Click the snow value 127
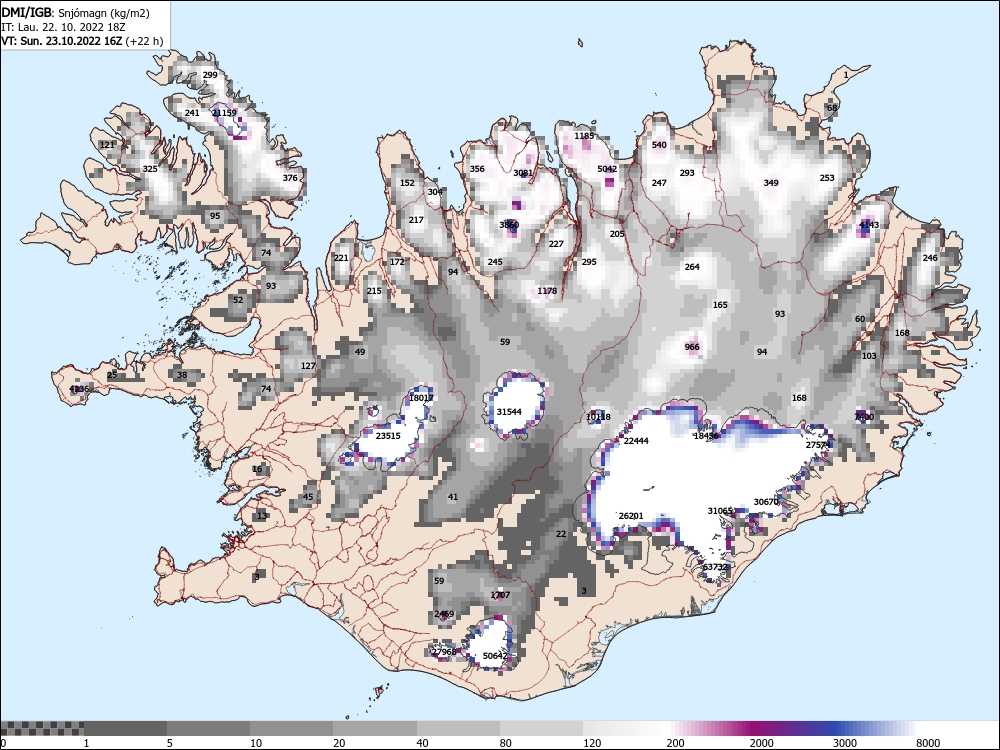Viewport: 1000px width, 750px height. (308, 366)
